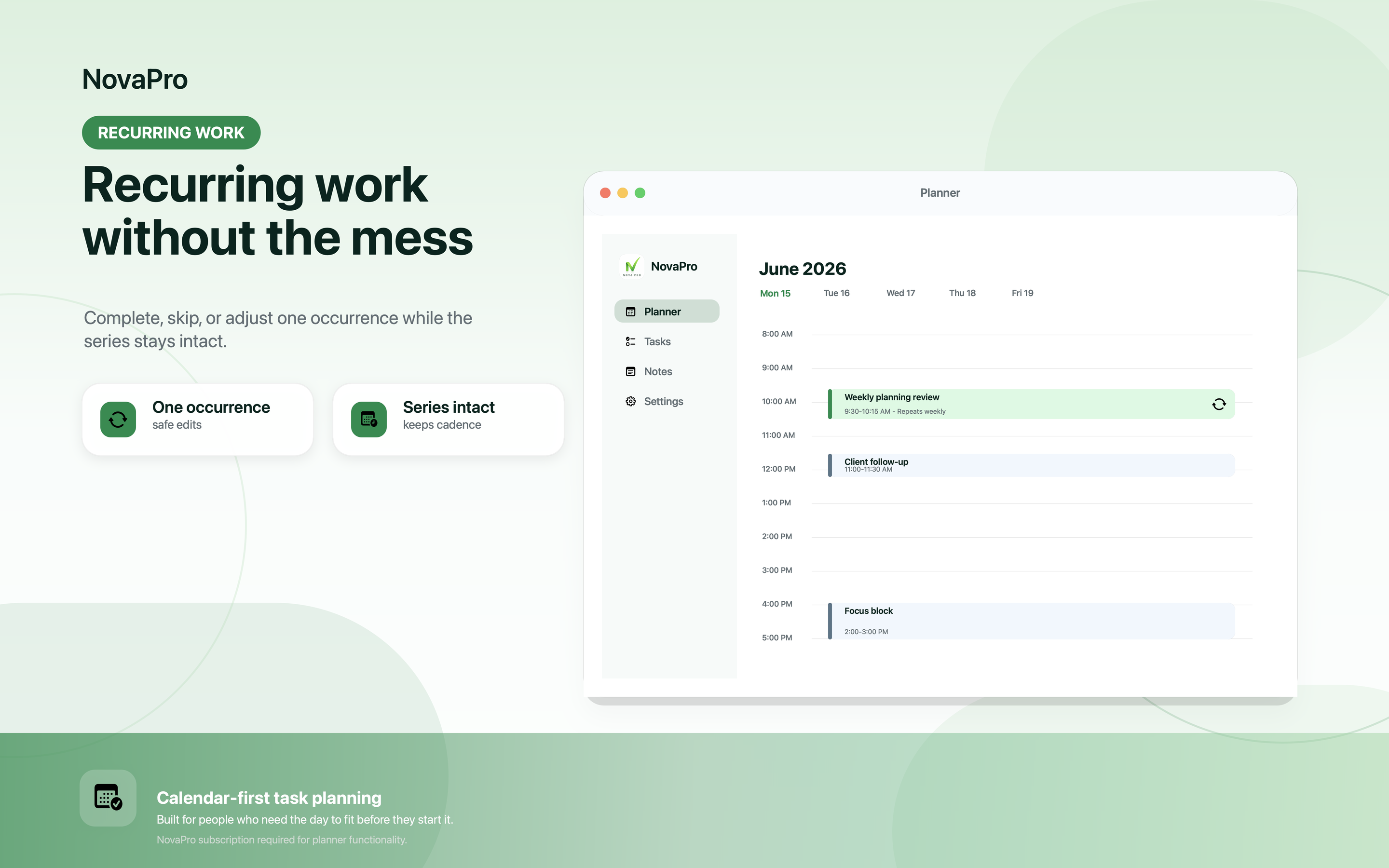The height and width of the screenshot is (868, 1389).
Task: Open the Weekly planning review event
Action: [1032, 404]
